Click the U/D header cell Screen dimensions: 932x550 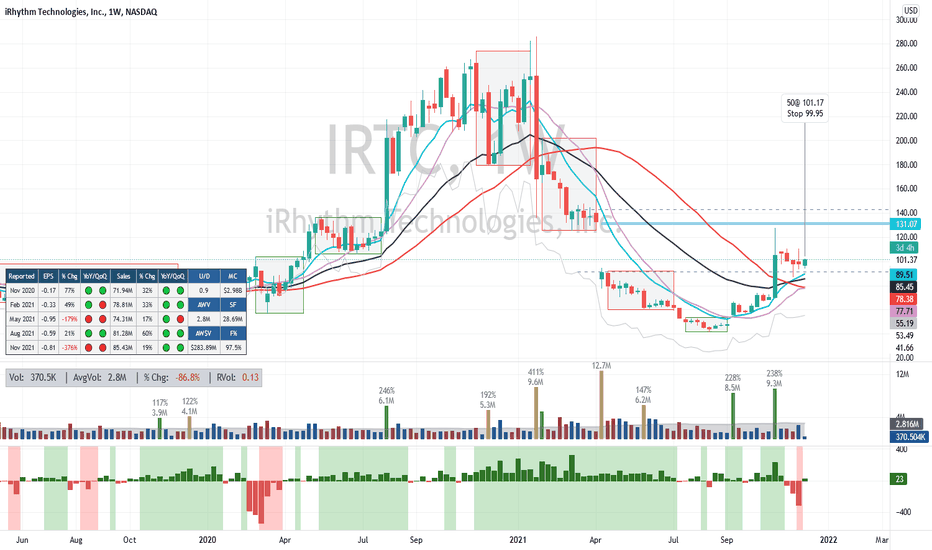point(204,276)
